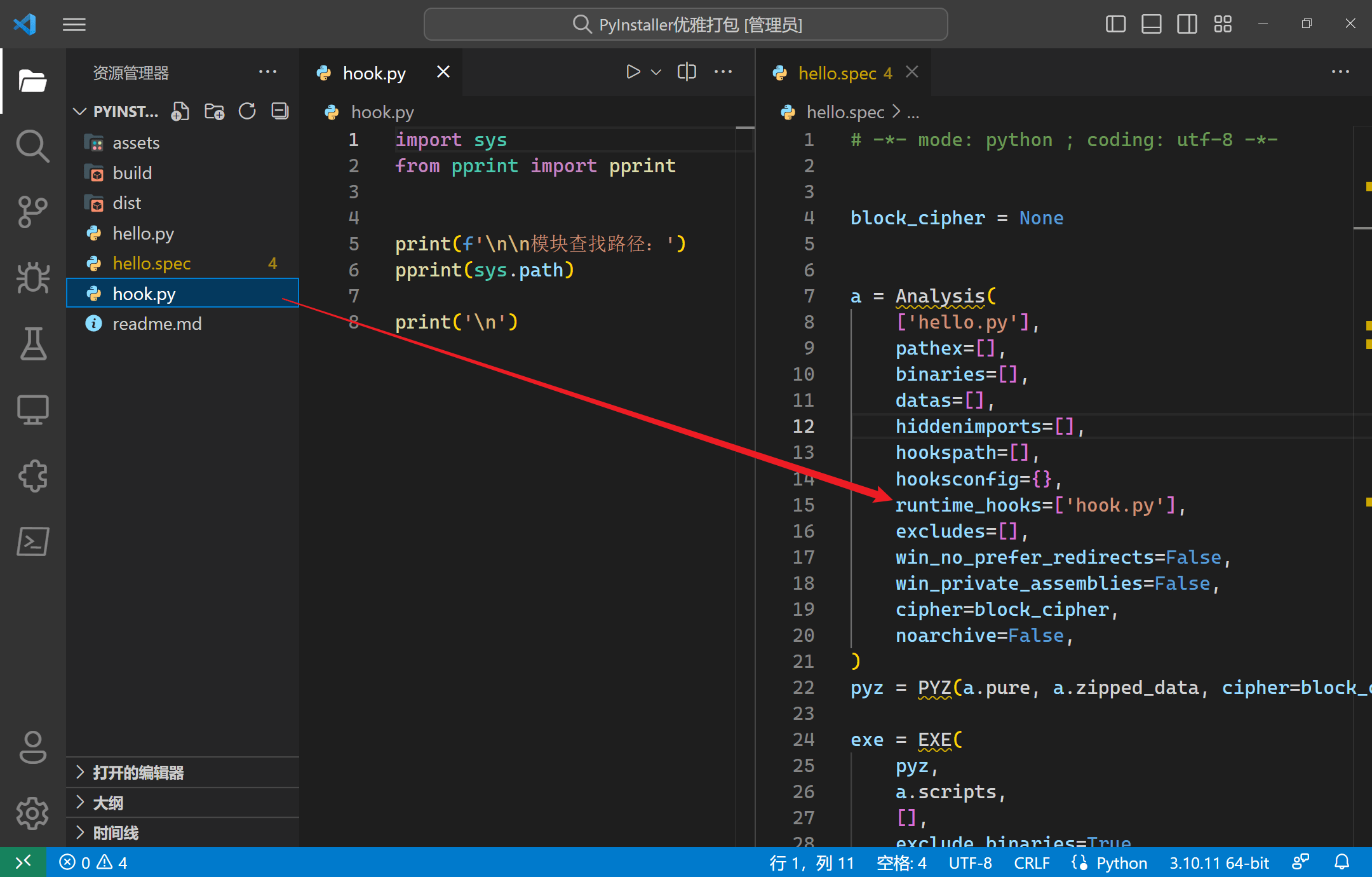Click the PyInstaller command center search box
The image size is (1372, 877).
click(686, 24)
